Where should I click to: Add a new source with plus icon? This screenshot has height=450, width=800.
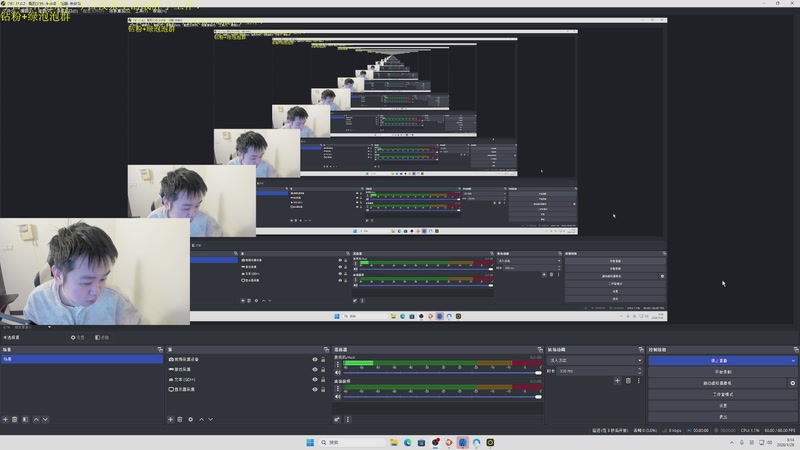click(x=170, y=419)
